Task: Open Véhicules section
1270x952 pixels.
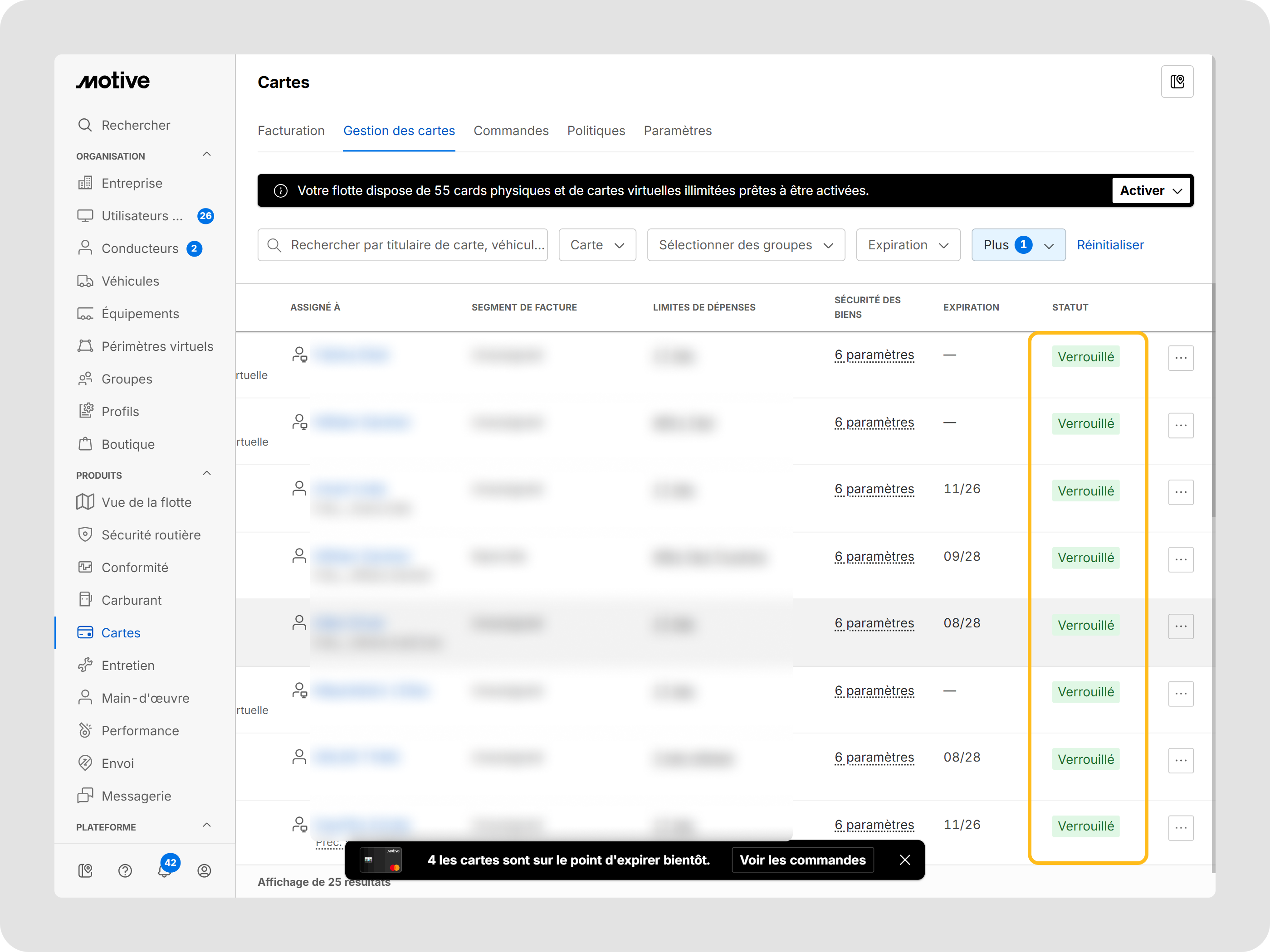Action: (x=118, y=281)
